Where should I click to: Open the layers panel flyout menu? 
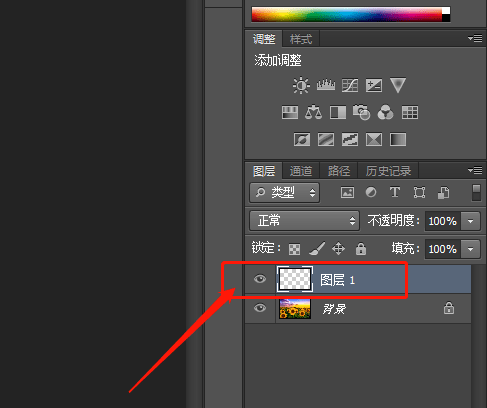pos(475,170)
